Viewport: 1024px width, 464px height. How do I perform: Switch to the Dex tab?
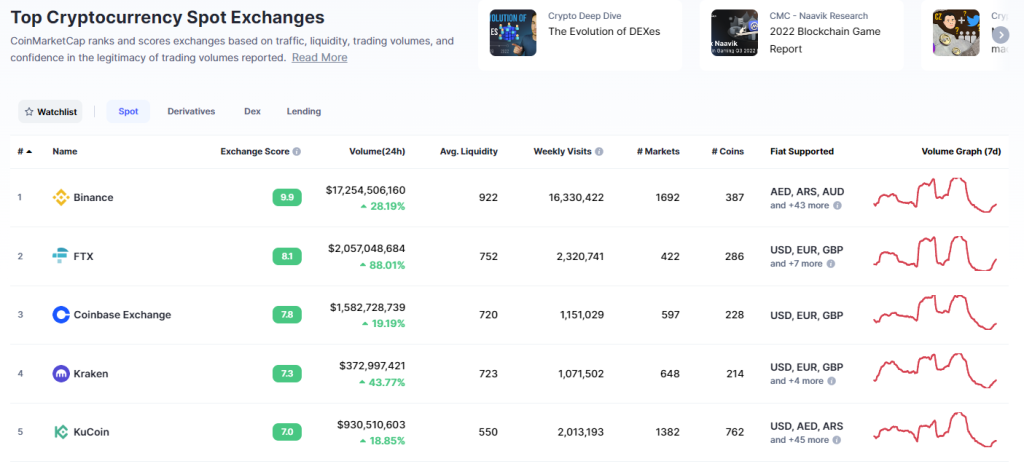tap(252, 112)
